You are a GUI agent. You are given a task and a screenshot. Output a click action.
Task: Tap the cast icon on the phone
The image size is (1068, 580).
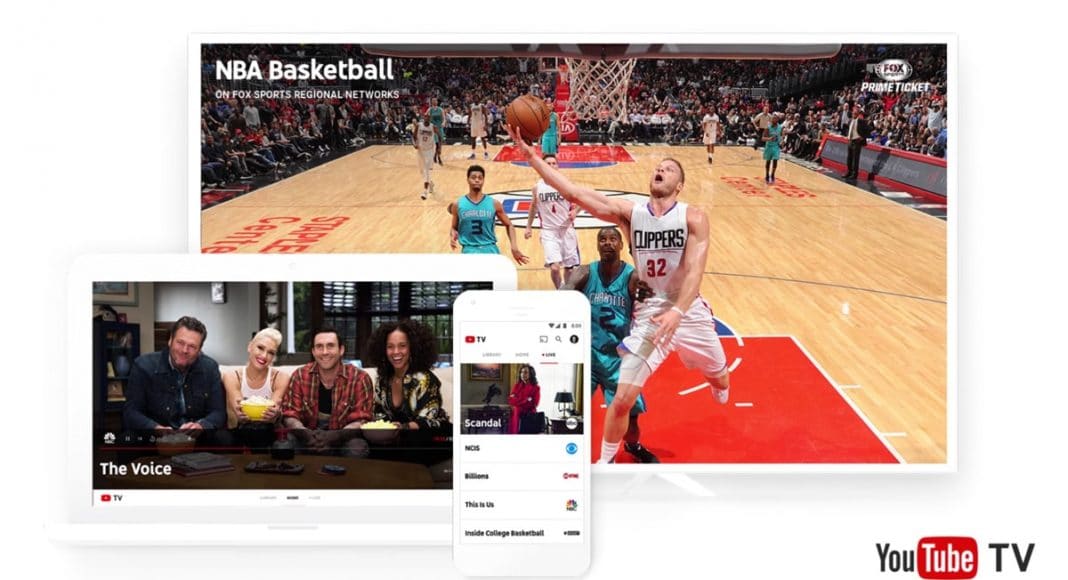[544, 338]
